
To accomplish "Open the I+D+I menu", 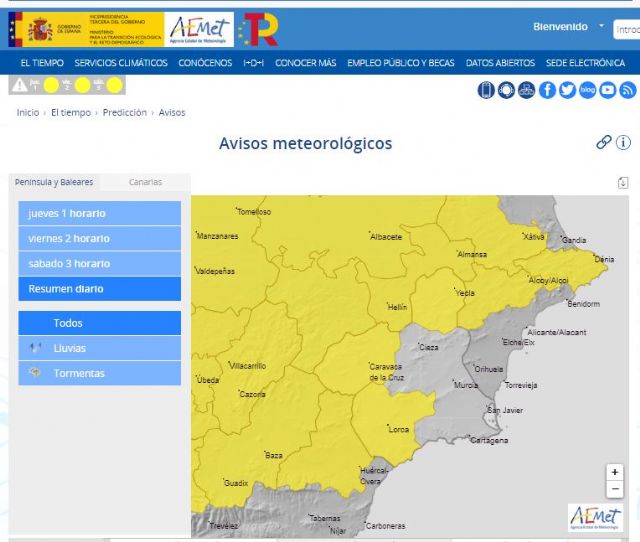I will [x=253, y=63].
